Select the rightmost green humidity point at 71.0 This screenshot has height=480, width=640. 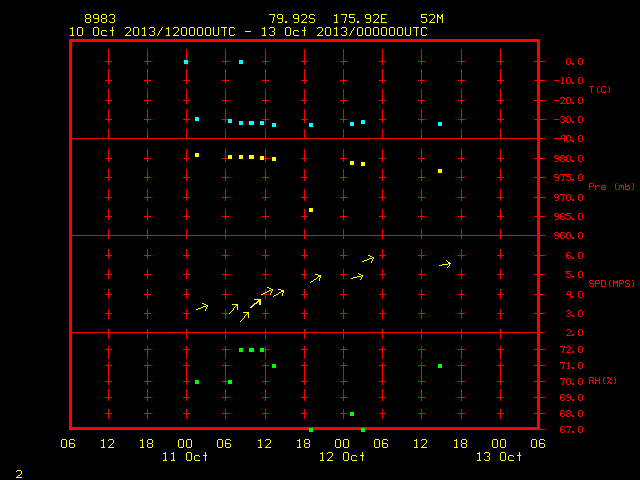tap(440, 366)
